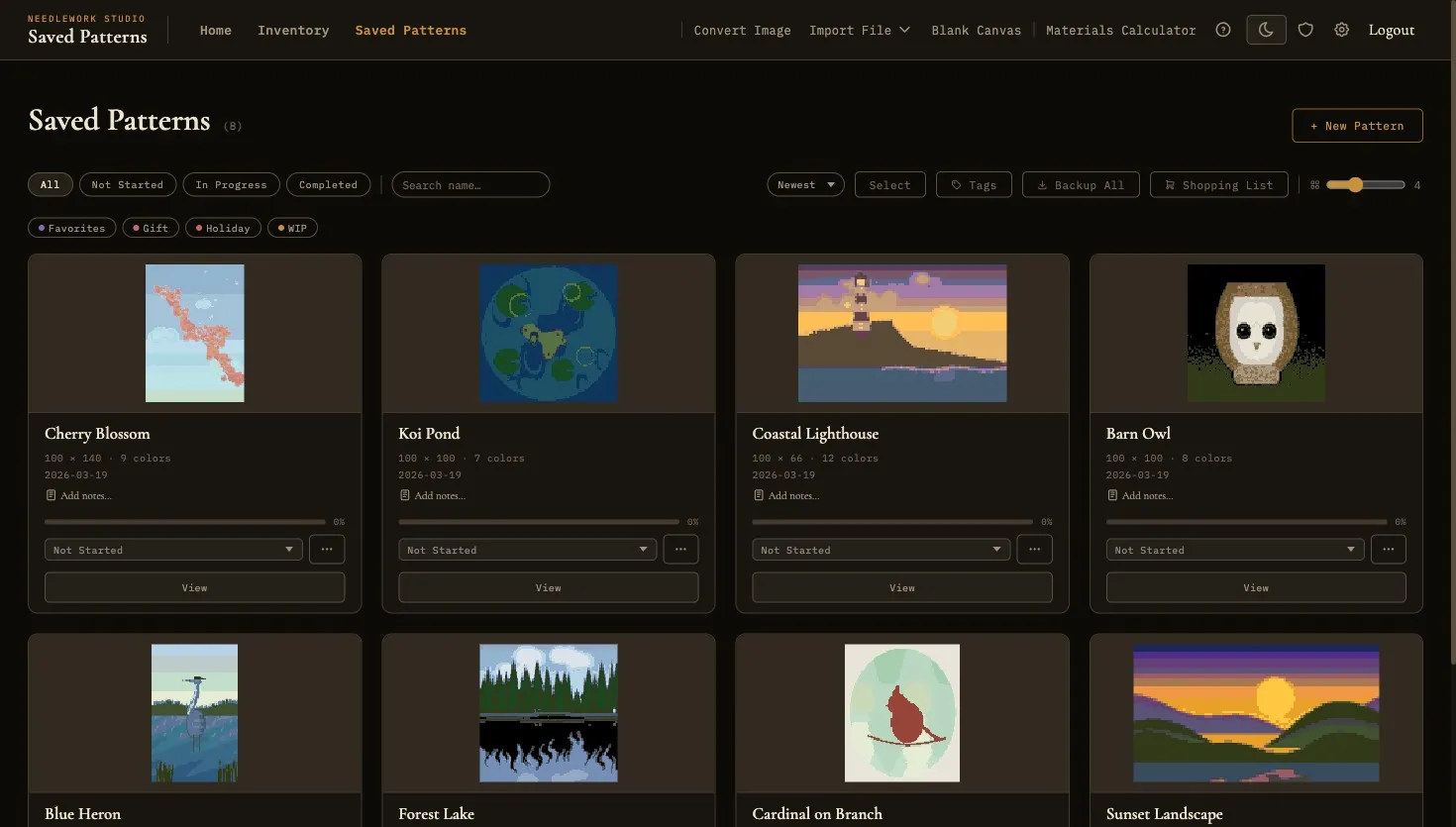The image size is (1456, 827).
Task: Open the Tags manager
Action: (x=973, y=184)
